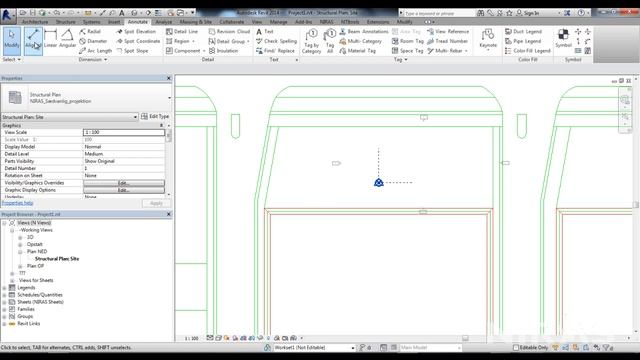Image resolution: width=640 pixels, height=360 pixels.
Task: Select the Text annotation tool
Action: 264,31
